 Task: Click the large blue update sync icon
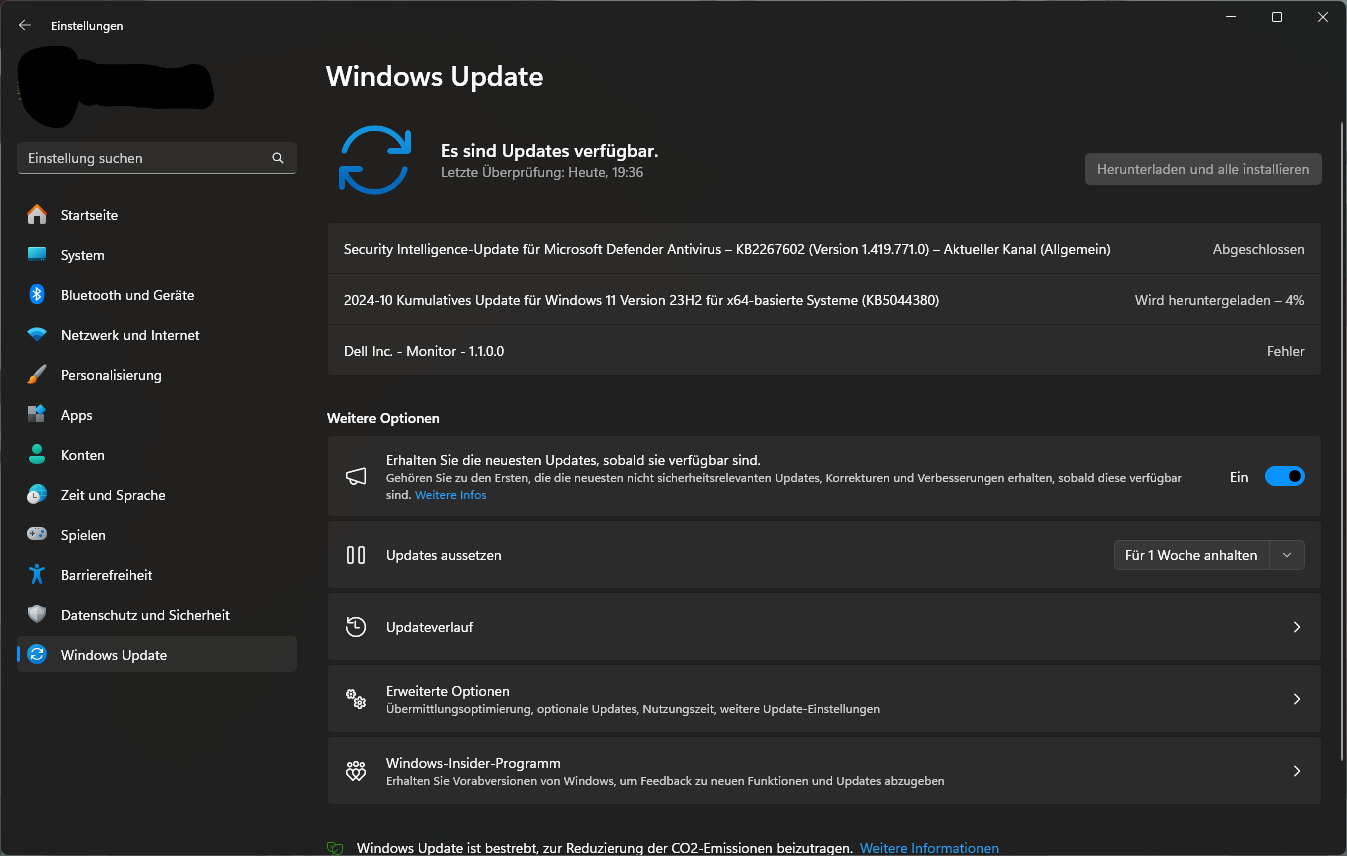(375, 160)
